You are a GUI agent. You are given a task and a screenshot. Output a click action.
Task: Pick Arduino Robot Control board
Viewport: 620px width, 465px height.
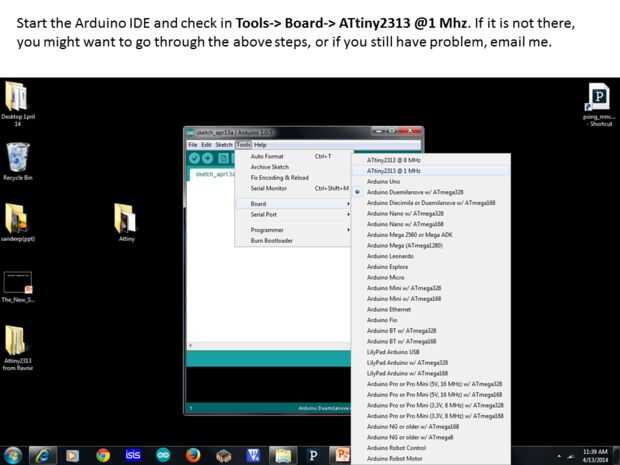pos(431,448)
